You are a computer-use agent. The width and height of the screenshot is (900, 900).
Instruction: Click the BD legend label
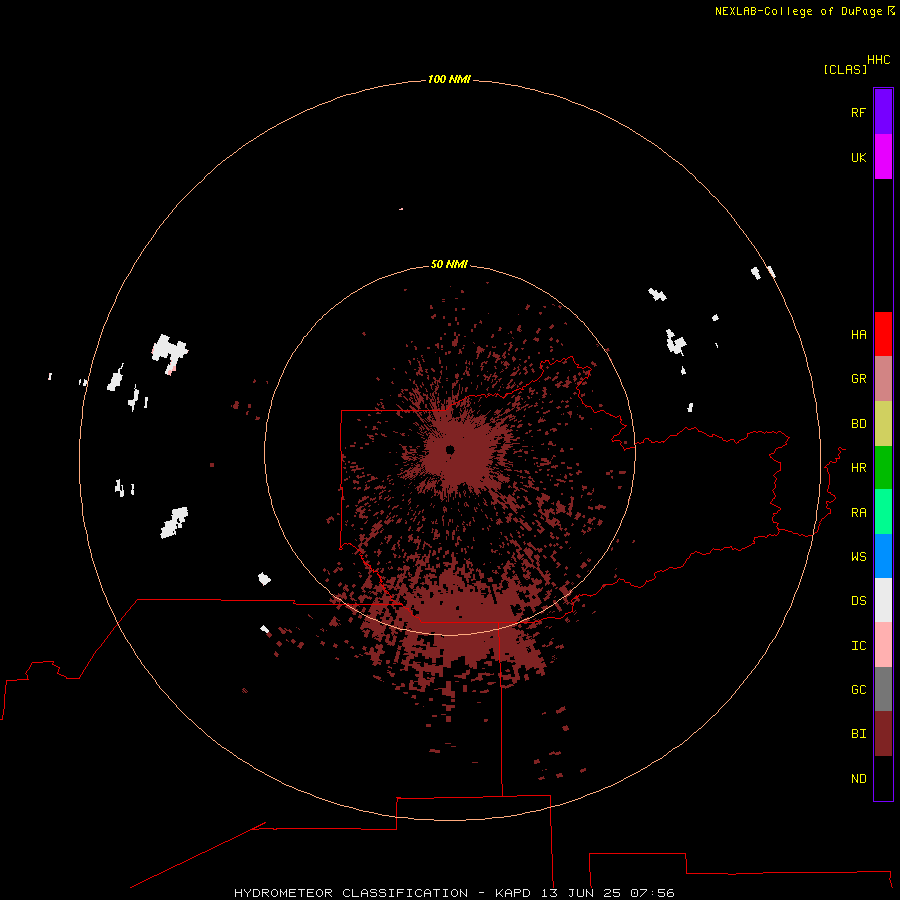859,424
